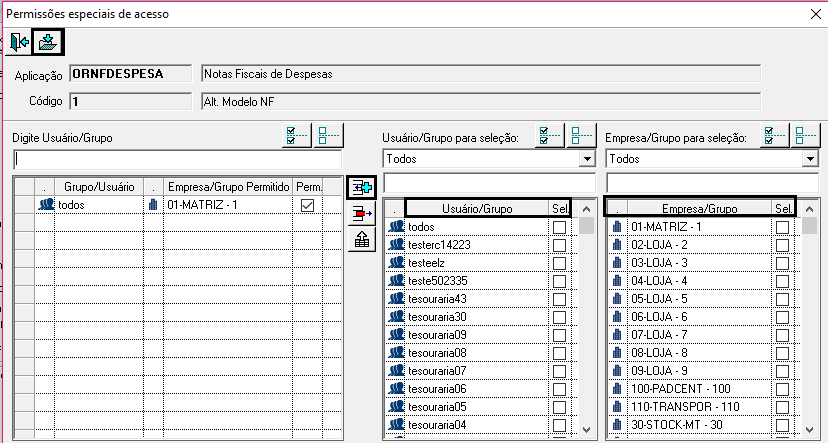Click the Código field showing 1

point(130,102)
